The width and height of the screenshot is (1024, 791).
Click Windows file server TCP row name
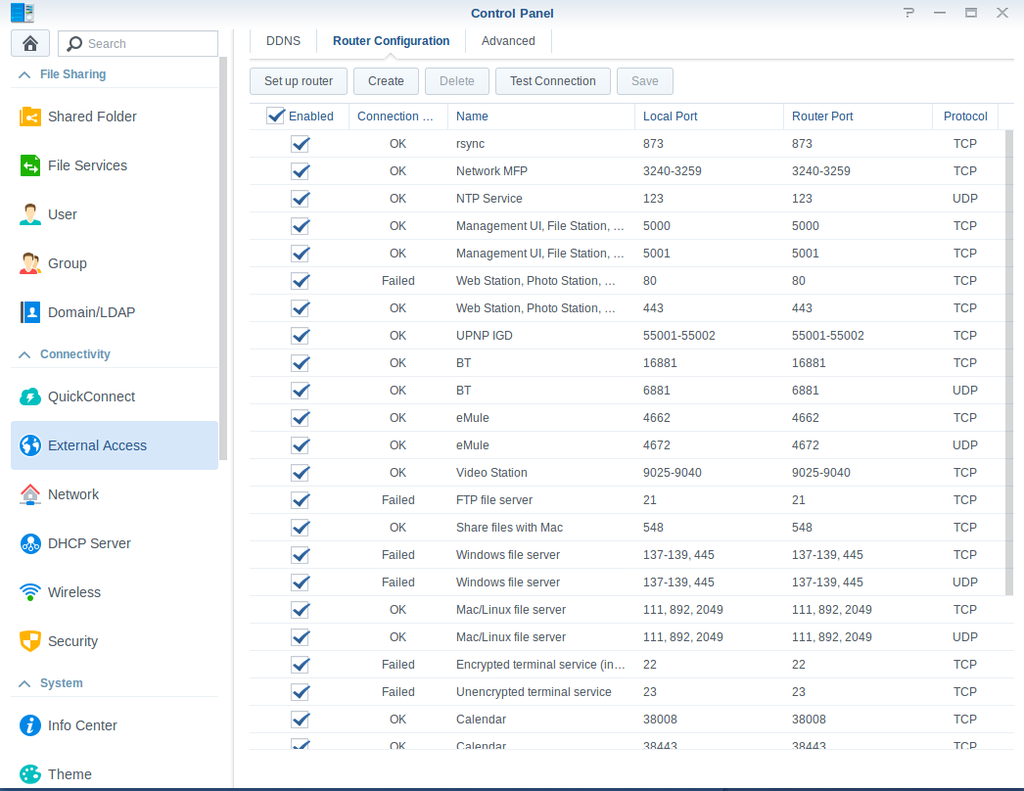point(508,555)
